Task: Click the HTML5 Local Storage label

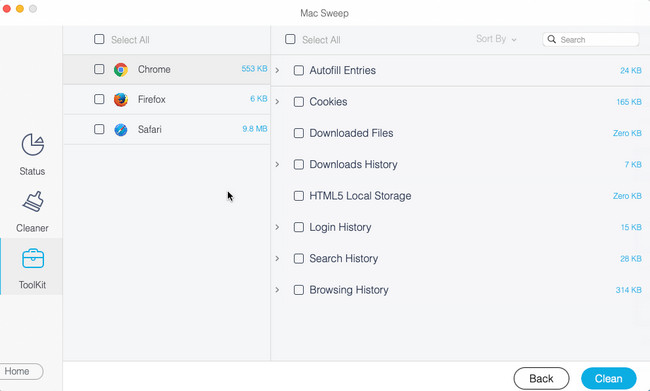Action: pyautogui.click(x=360, y=196)
